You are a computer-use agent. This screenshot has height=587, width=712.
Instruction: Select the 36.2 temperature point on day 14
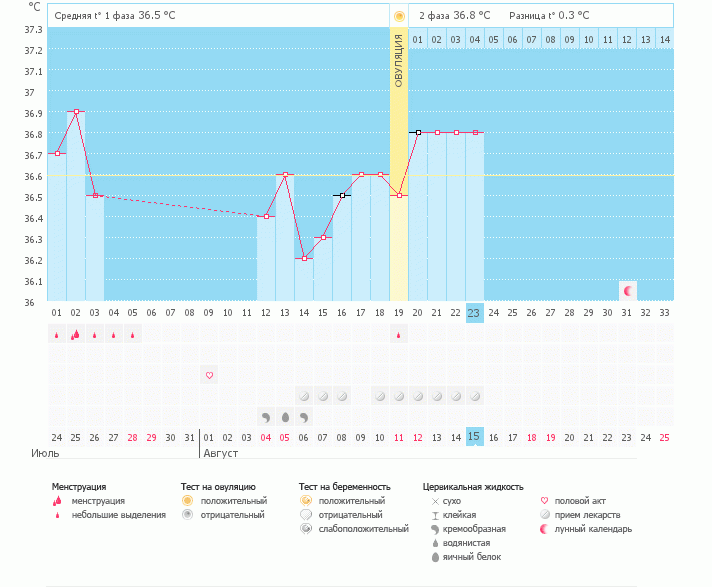coord(304,258)
